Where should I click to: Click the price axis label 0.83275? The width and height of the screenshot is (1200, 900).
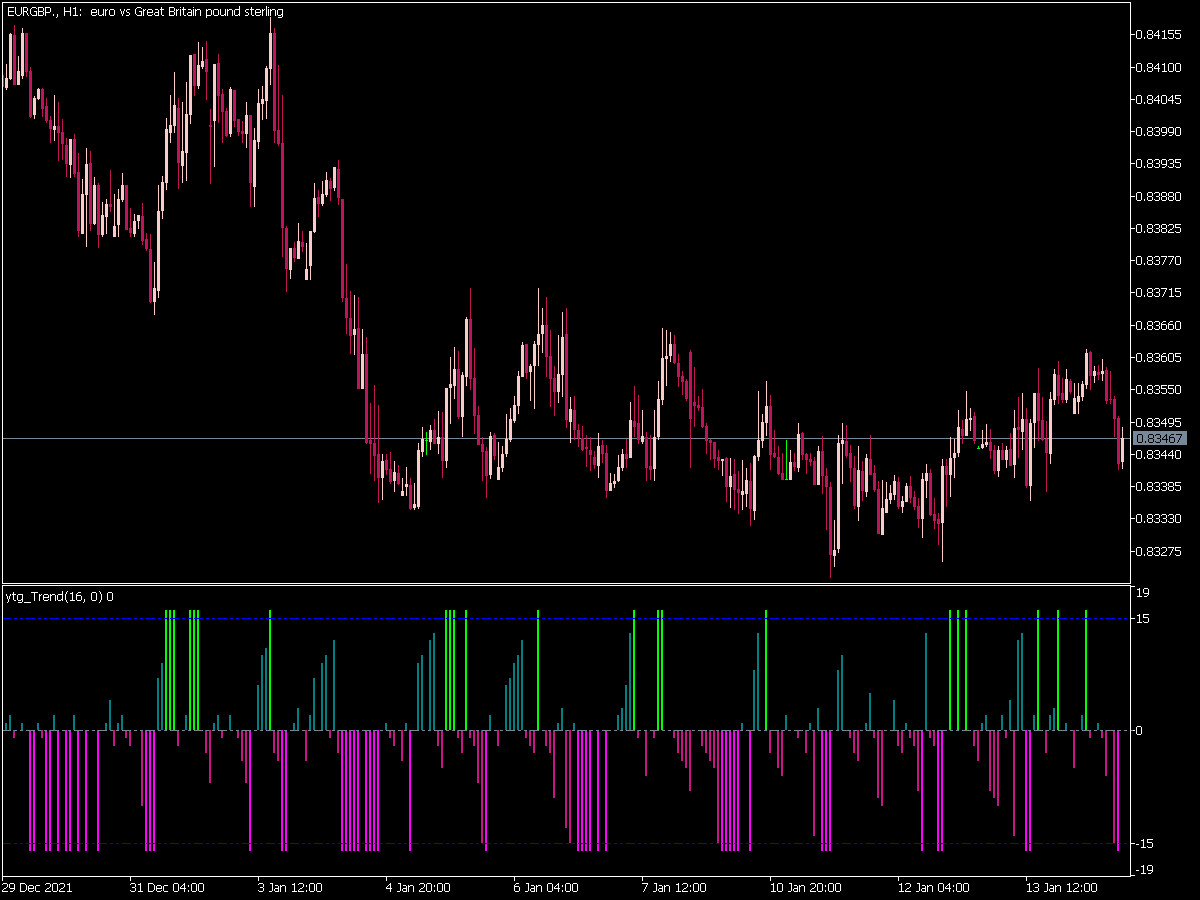pos(1159,551)
